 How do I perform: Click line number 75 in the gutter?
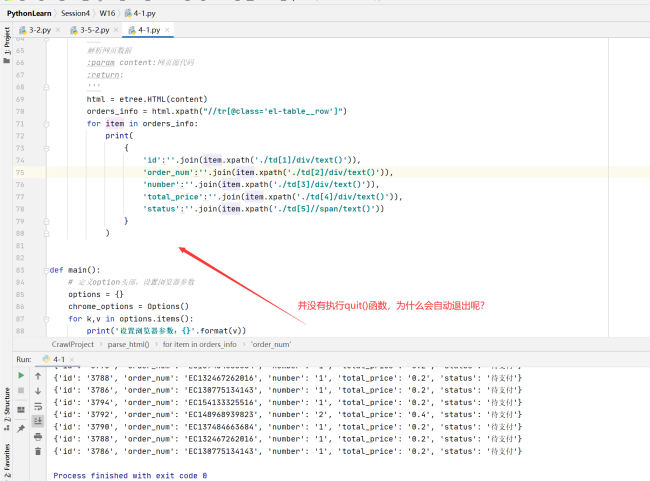(20, 172)
